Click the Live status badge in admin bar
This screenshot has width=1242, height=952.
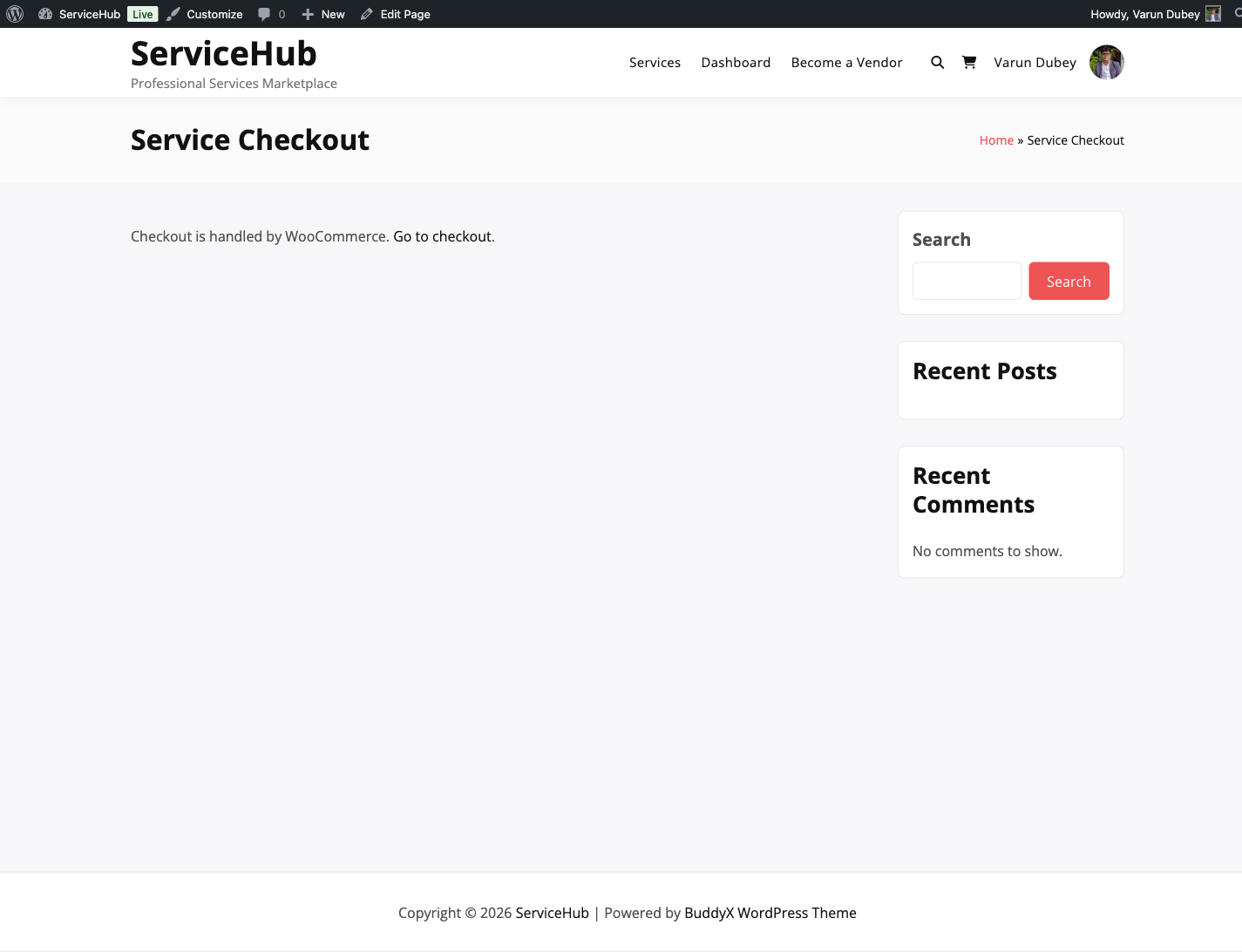point(143,14)
